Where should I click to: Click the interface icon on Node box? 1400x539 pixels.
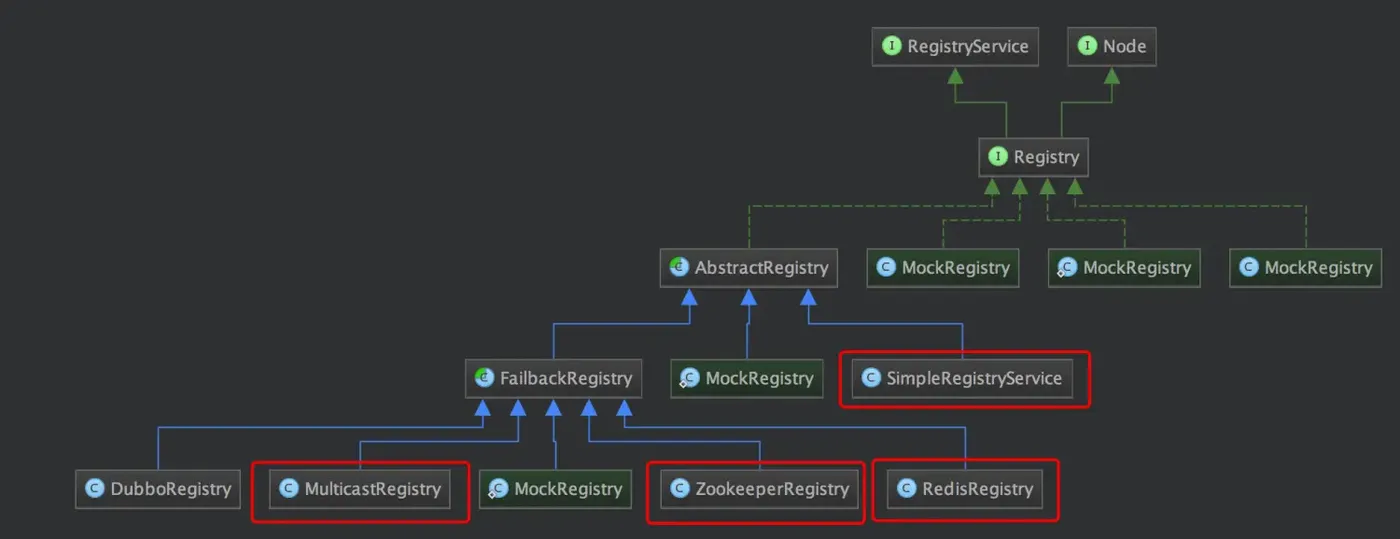pyautogui.click(x=1088, y=46)
